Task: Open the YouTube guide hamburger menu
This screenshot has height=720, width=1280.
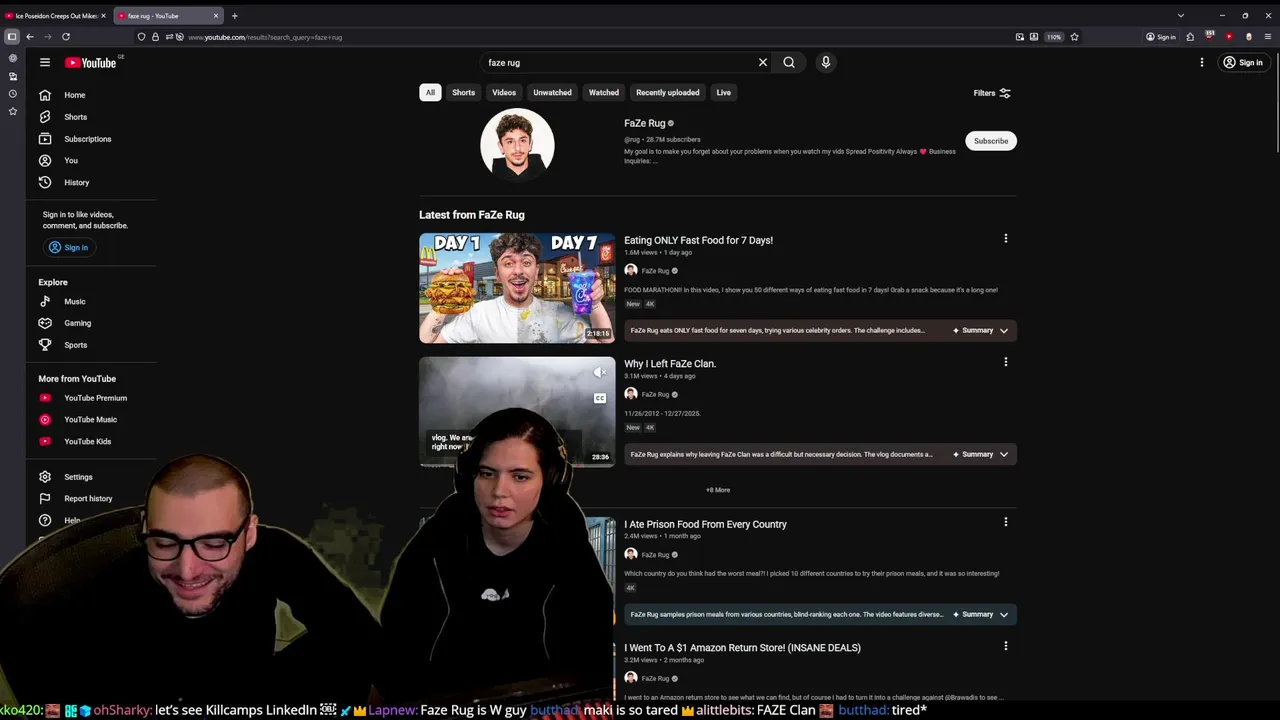Action: [x=44, y=62]
